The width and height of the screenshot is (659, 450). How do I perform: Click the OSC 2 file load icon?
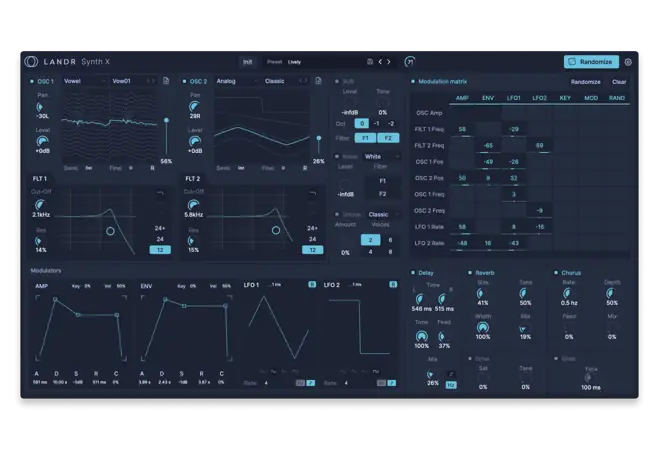(x=319, y=81)
